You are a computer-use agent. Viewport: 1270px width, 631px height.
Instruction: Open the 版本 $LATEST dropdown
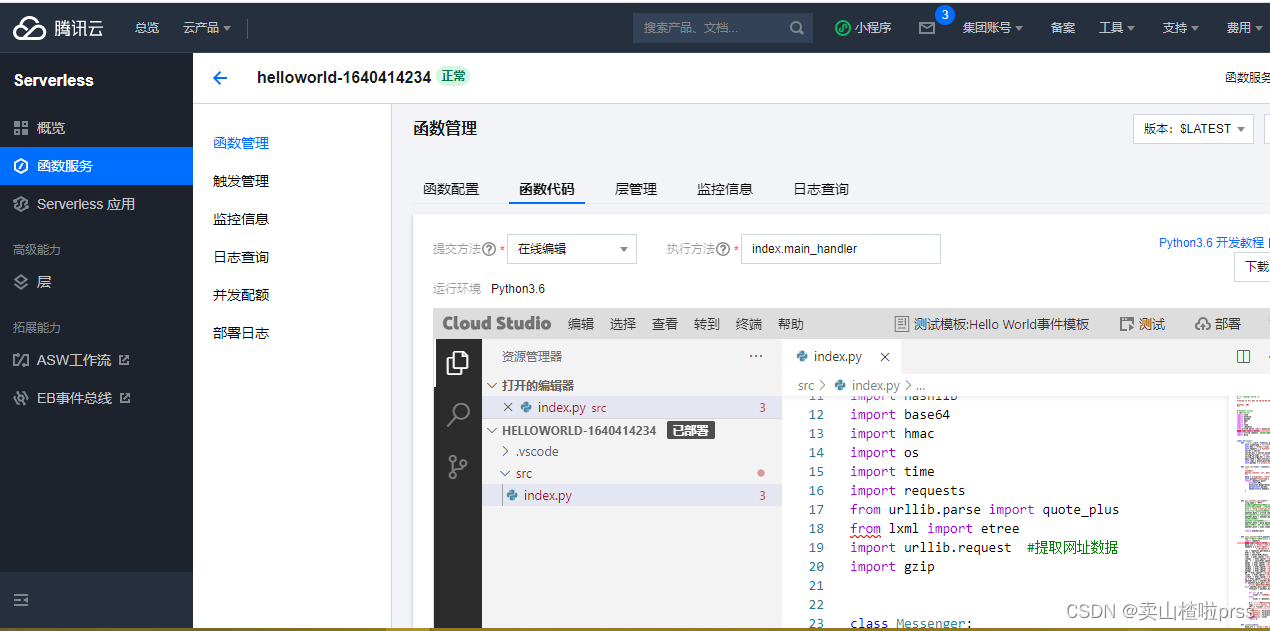pos(1193,129)
